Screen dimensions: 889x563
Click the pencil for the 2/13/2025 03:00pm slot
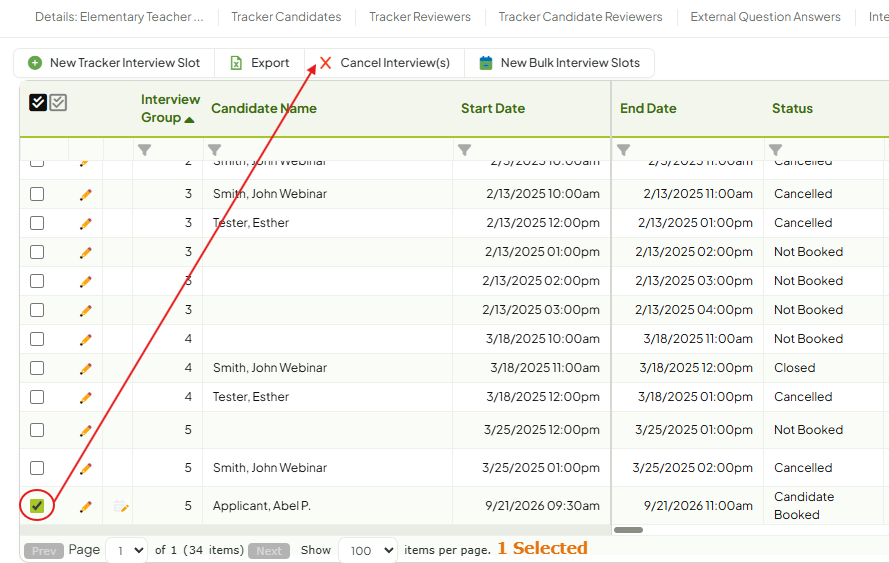pyautogui.click(x=86, y=310)
